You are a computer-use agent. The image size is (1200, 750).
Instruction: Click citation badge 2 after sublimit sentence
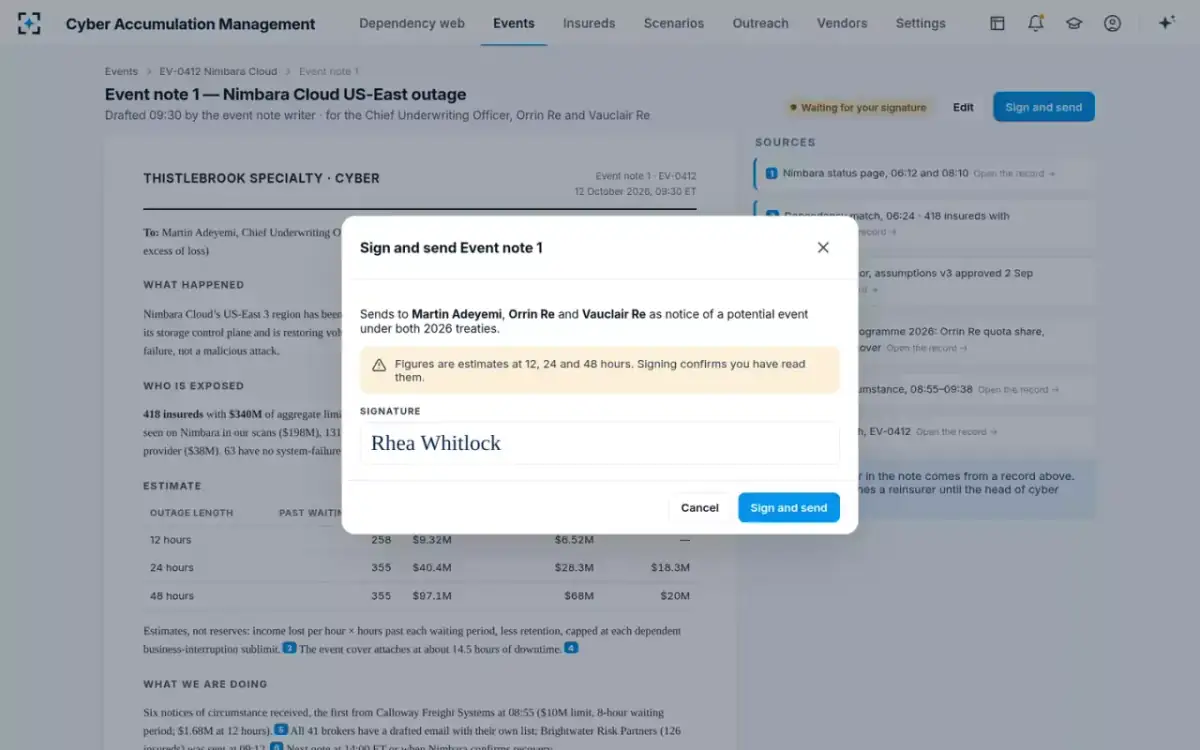(289, 648)
